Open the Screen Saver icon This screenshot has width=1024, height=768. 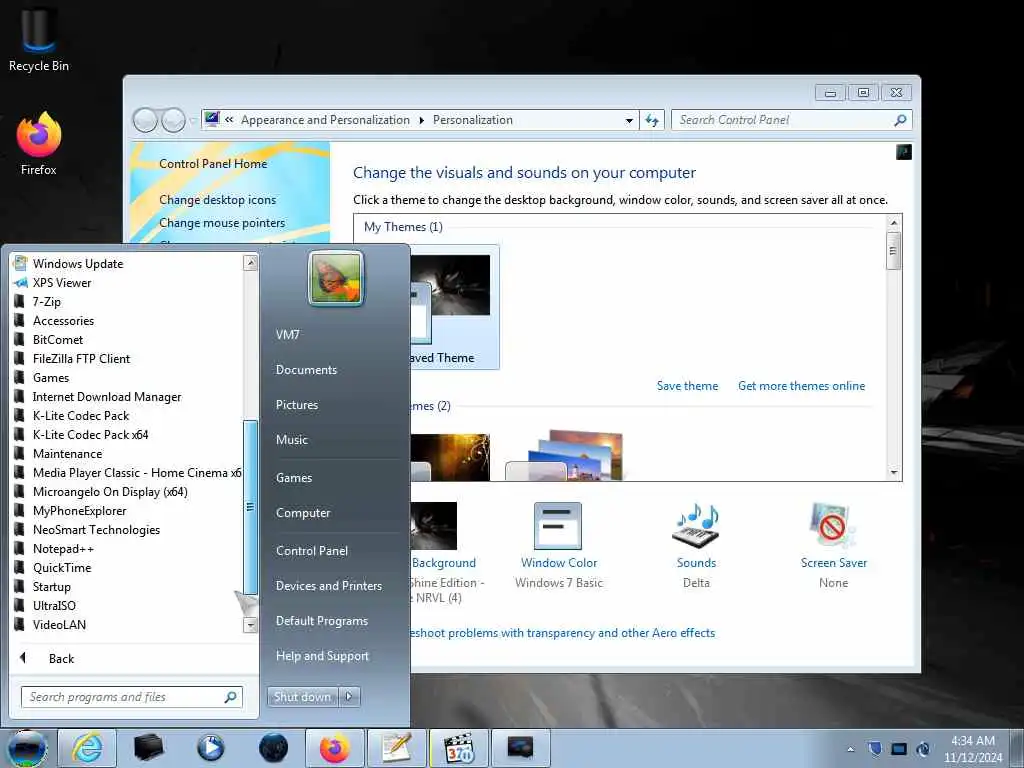pyautogui.click(x=833, y=526)
